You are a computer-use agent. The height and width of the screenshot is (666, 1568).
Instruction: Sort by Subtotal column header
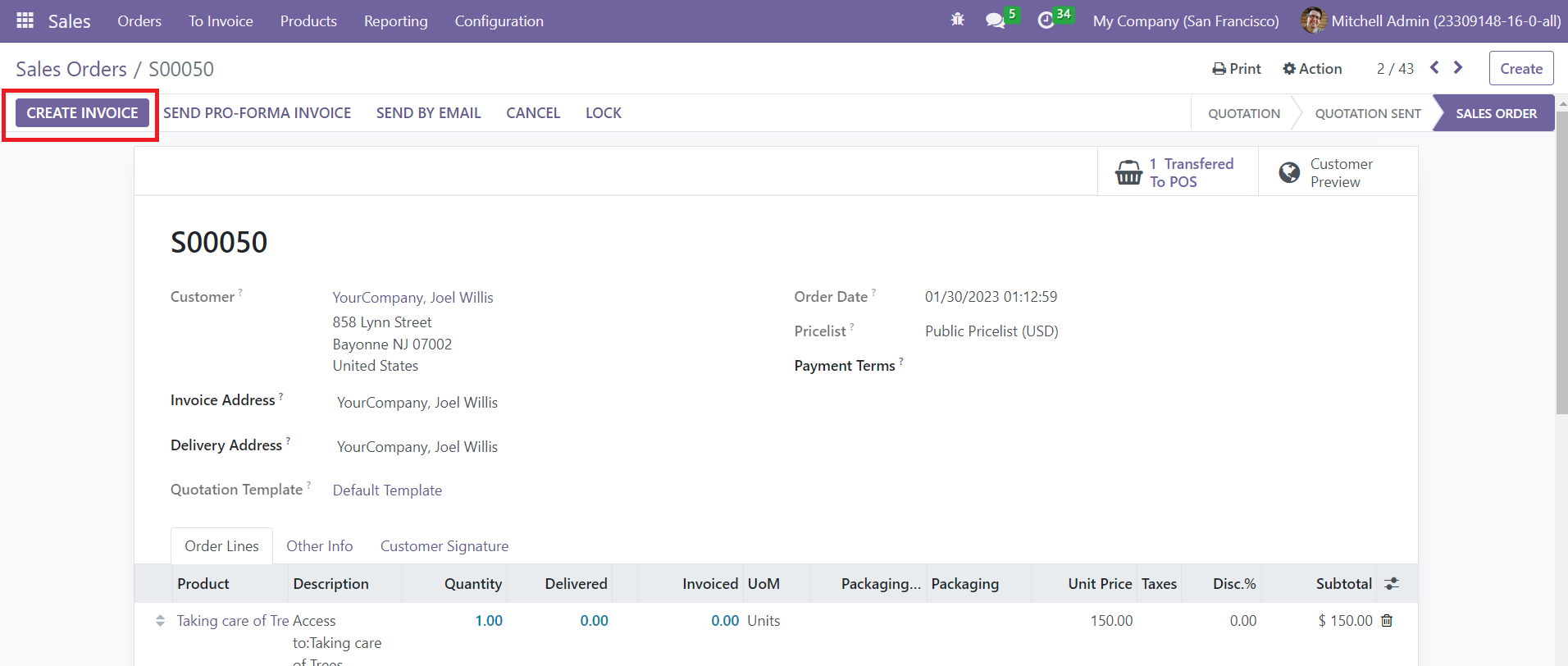click(1344, 583)
